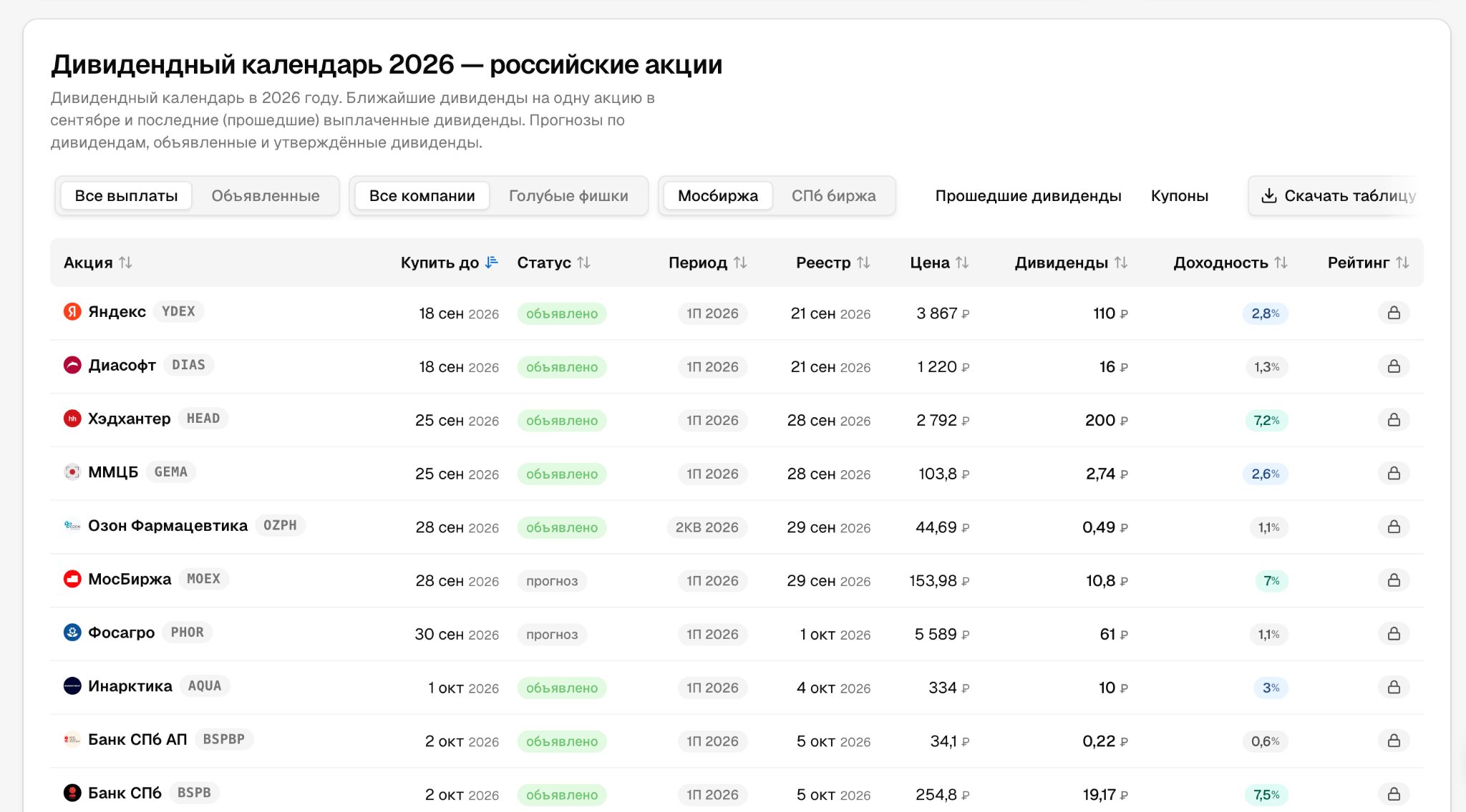Viewport: 1466px width, 812px height.
Task: Click the Банк СПб АП logo icon
Action: click(72, 740)
